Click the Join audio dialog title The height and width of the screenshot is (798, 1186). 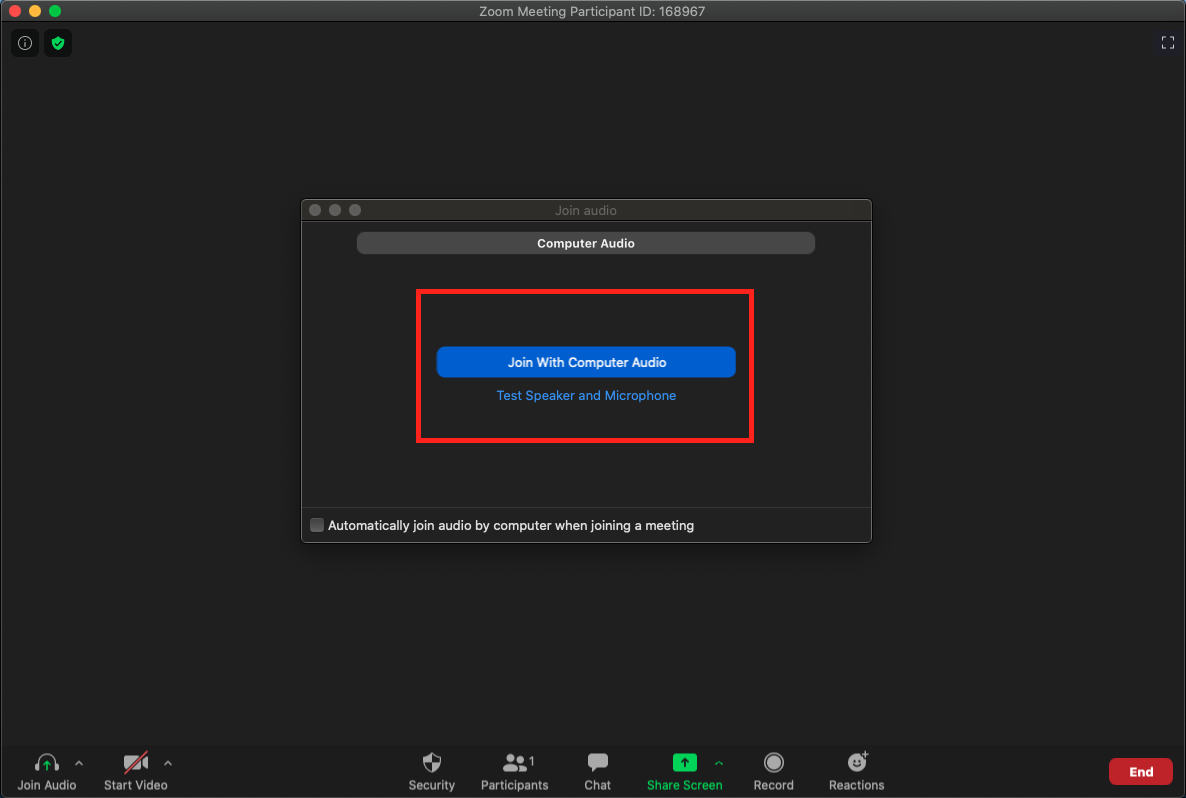click(x=586, y=210)
